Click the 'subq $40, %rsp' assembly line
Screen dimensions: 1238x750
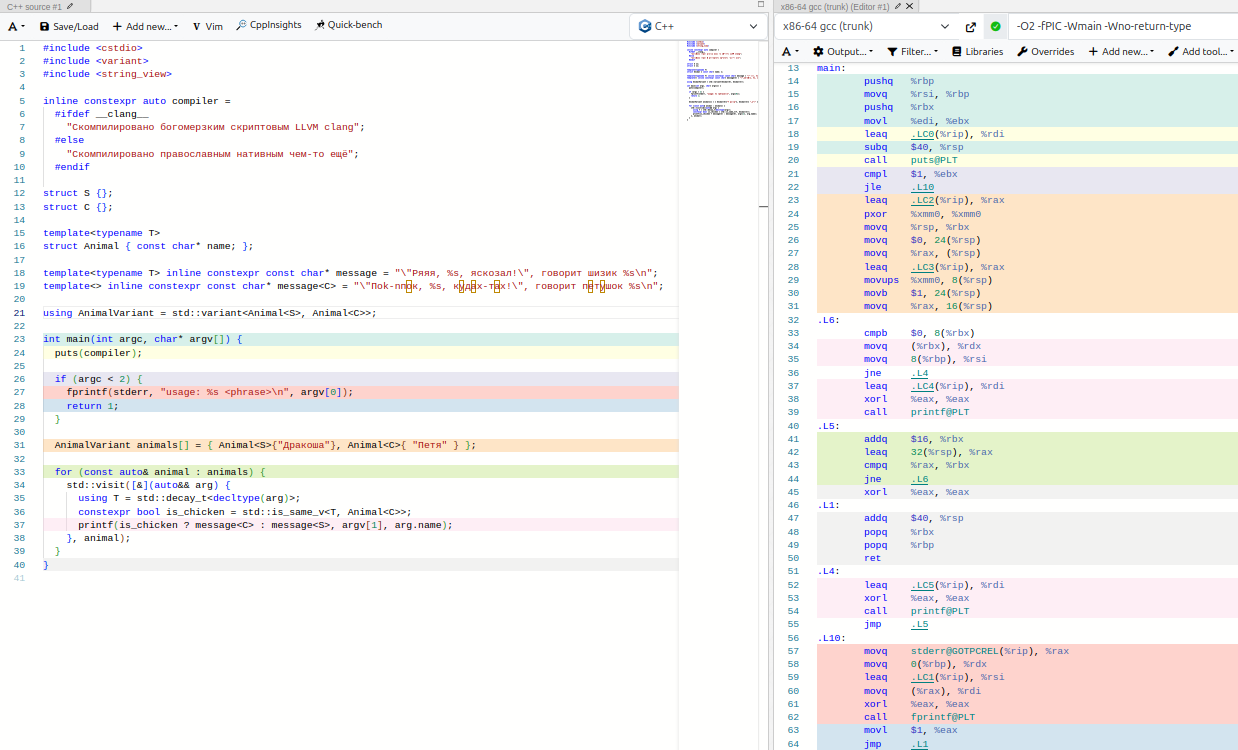click(x=912, y=147)
